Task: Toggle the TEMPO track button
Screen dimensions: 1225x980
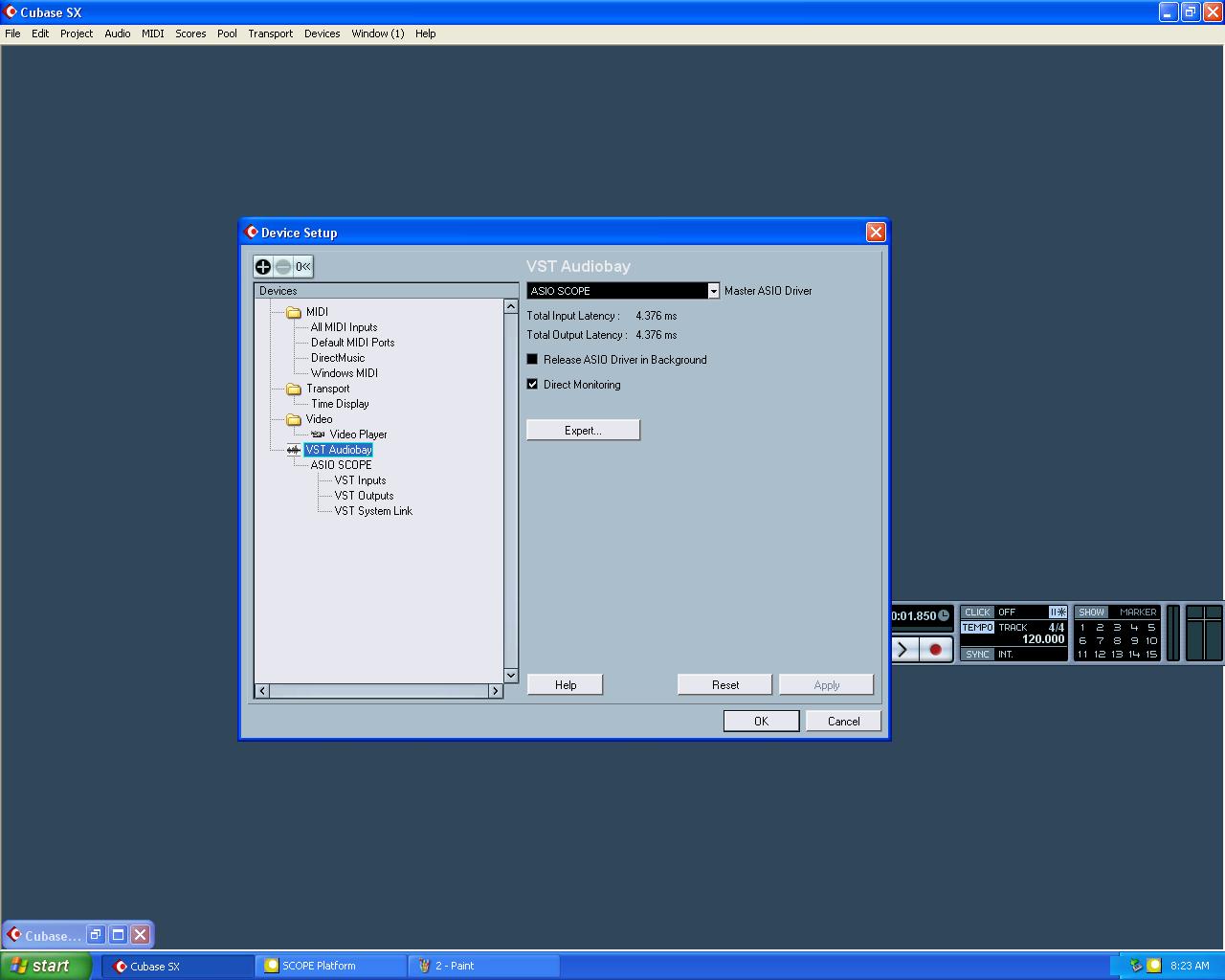Action: click(x=977, y=628)
